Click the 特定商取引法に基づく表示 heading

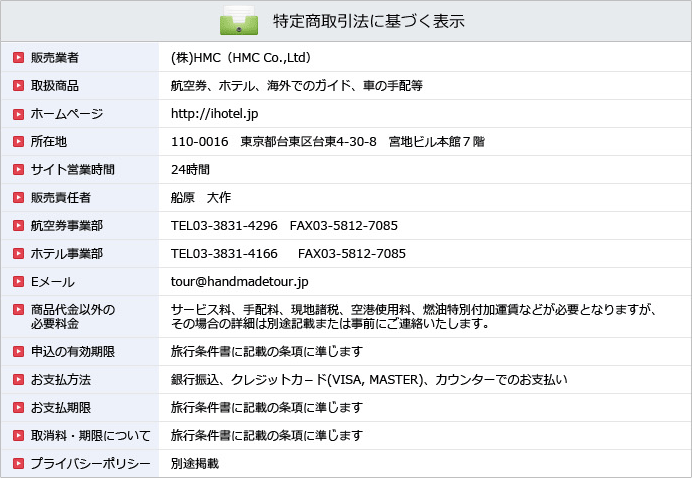tap(369, 21)
